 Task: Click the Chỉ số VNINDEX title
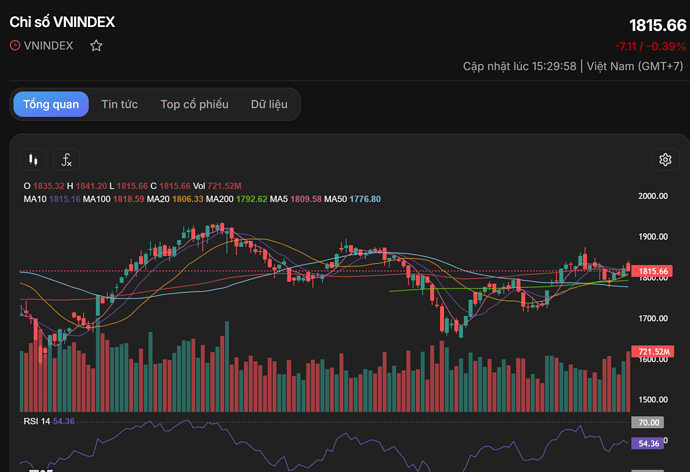(62, 22)
